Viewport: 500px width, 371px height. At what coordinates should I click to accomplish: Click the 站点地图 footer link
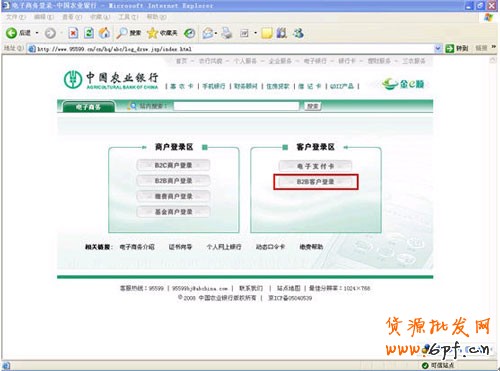pyautogui.click(x=289, y=288)
